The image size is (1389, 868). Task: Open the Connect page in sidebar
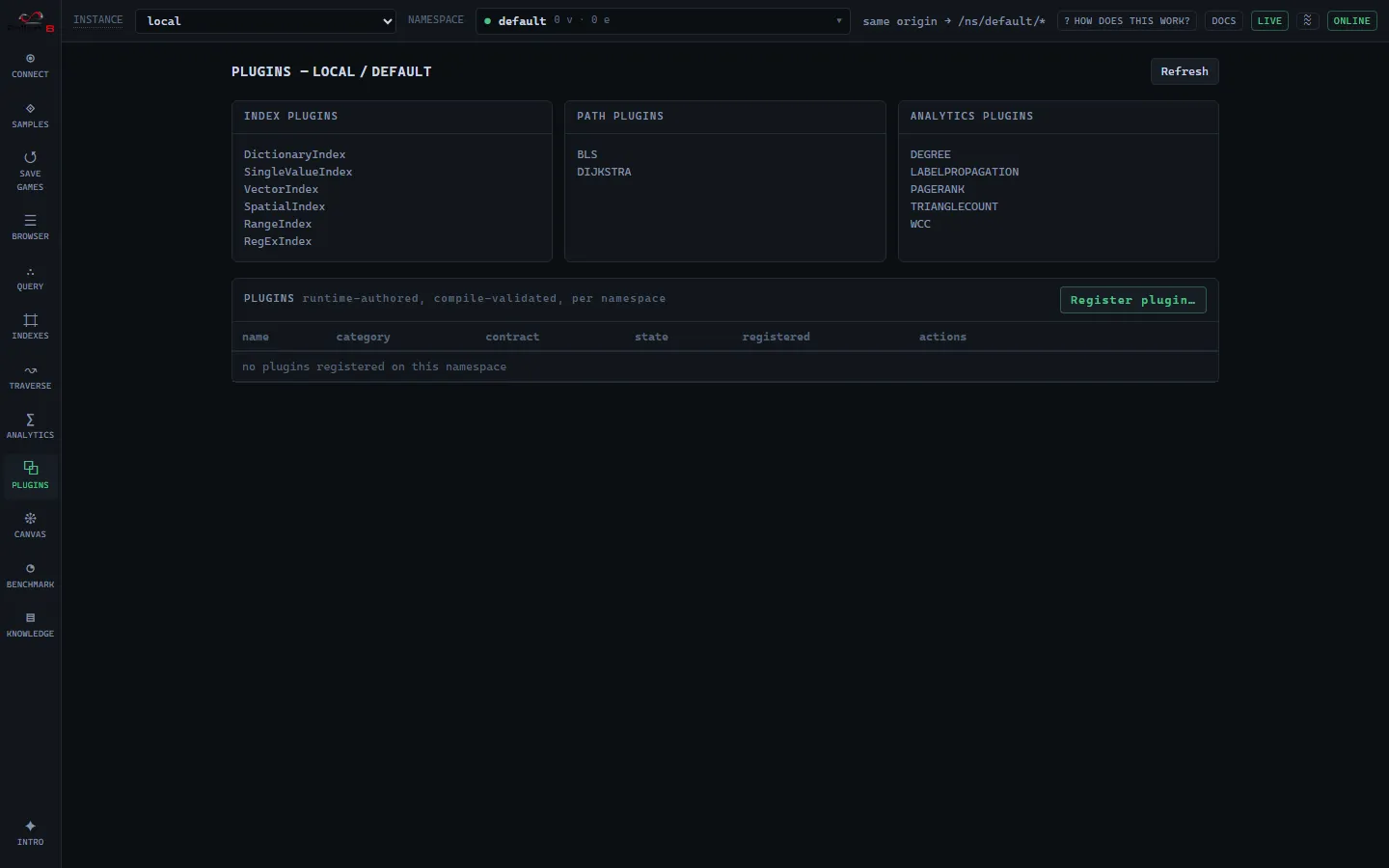[30, 66]
